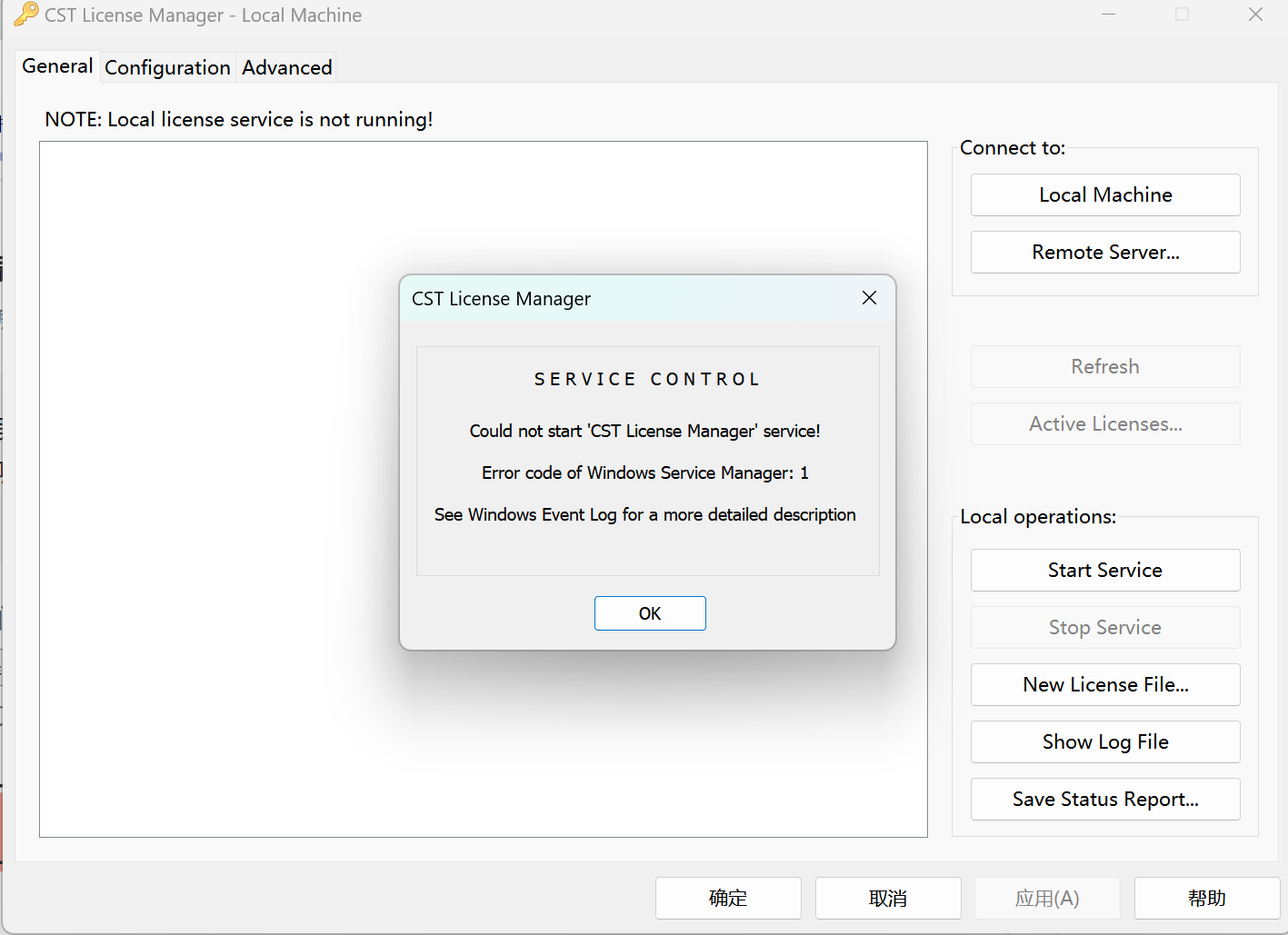Open the Configuration tab
1288x935 pixels.
[x=167, y=67]
